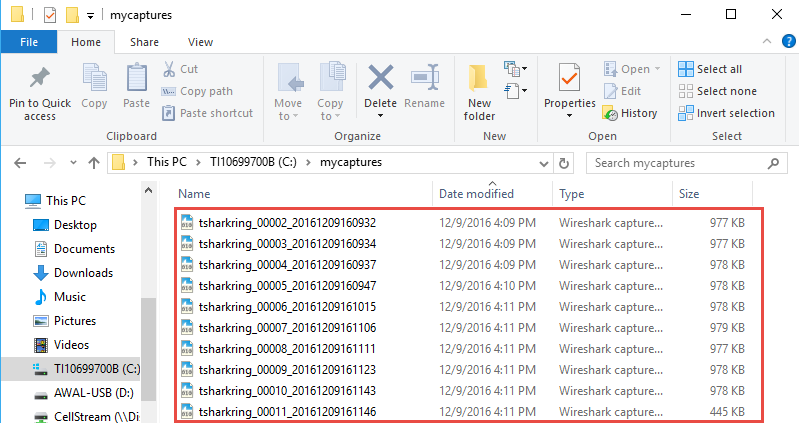
Task: Click the Paste icon in the ribbon
Action: [x=136, y=80]
